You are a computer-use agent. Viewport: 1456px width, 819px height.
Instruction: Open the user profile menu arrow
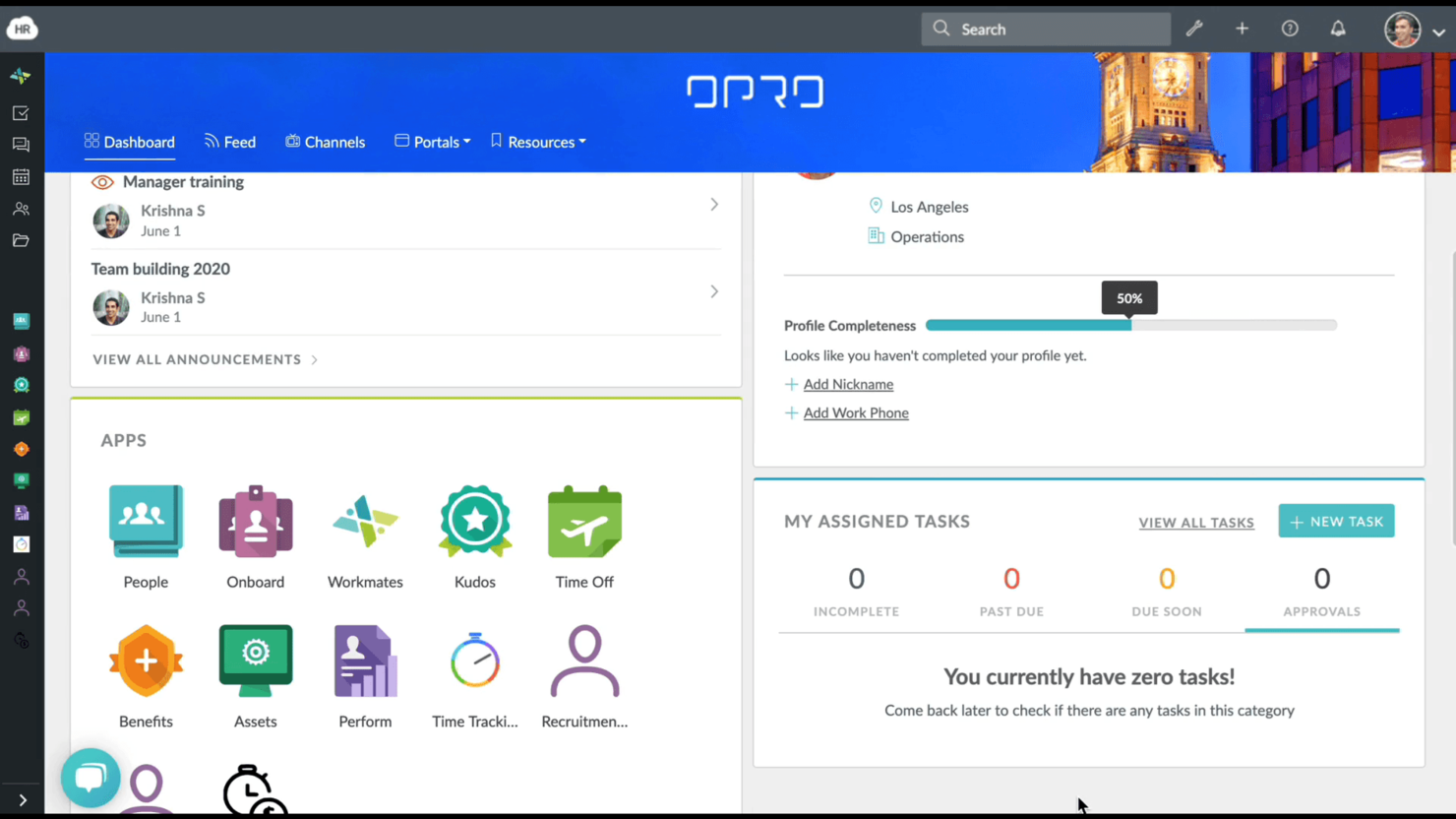pyautogui.click(x=1438, y=31)
